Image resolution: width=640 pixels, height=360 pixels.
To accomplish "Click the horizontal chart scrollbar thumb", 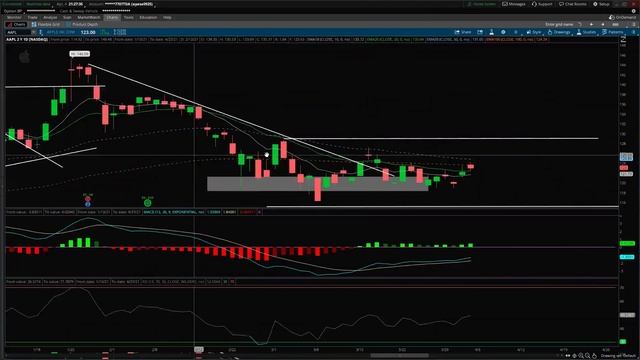I will point(399,356).
